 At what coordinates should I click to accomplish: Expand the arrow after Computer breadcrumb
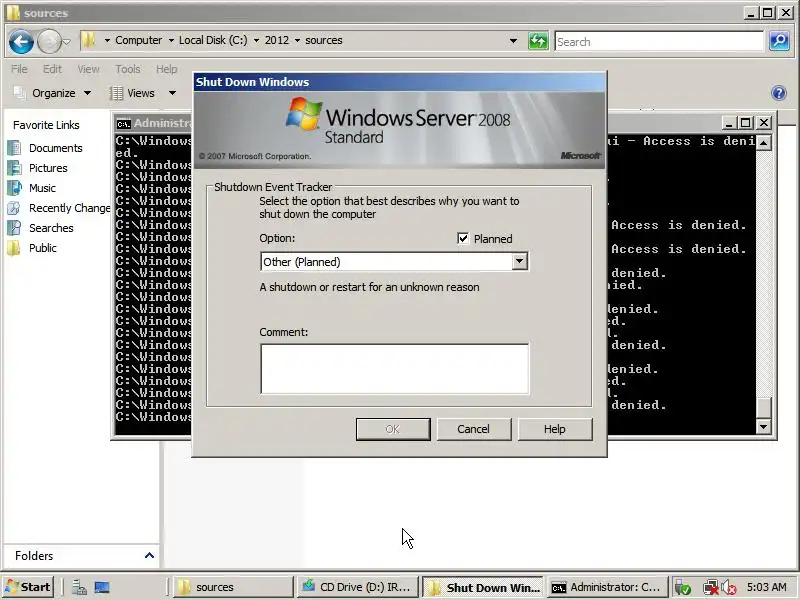click(x=171, y=40)
